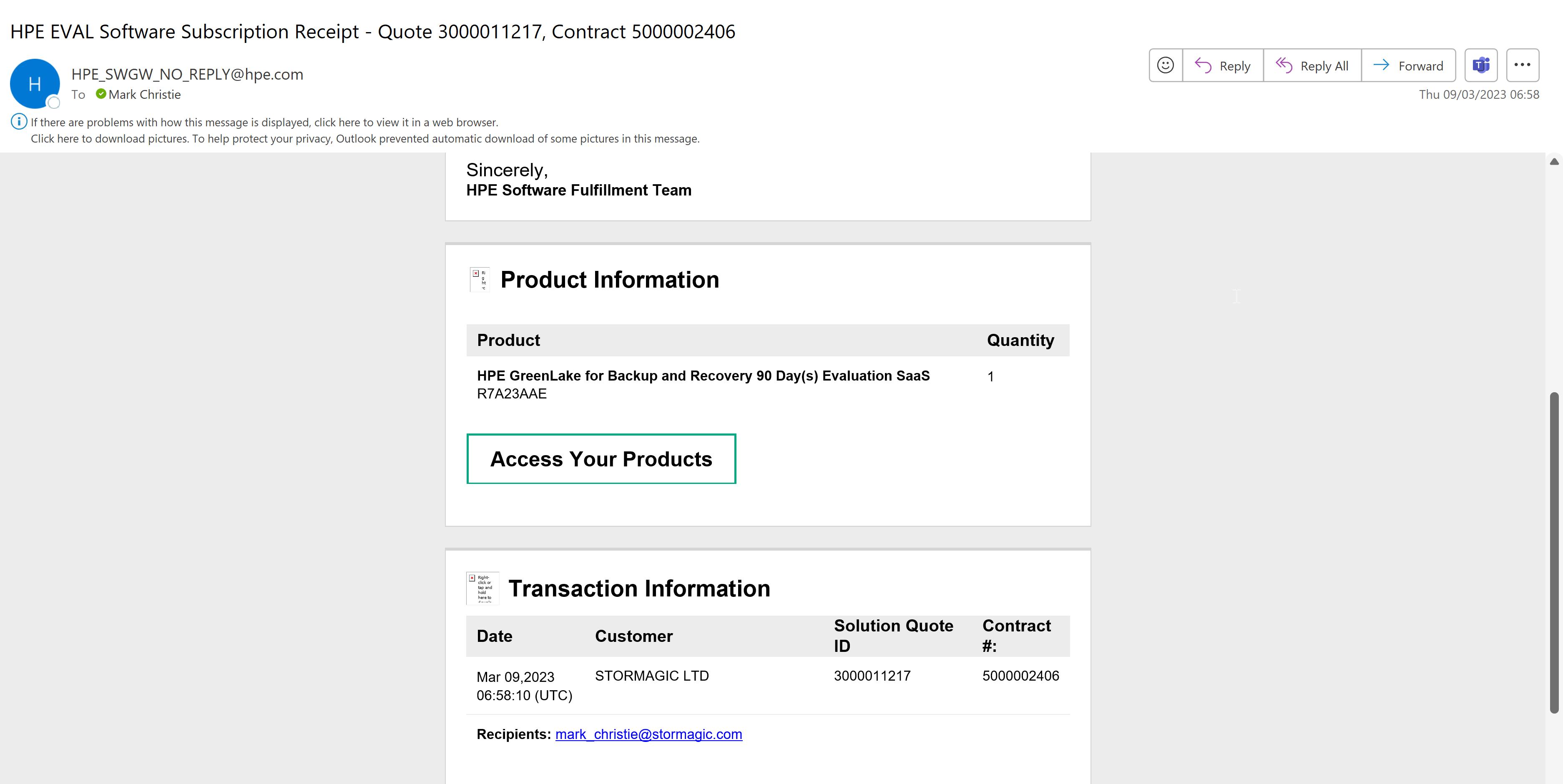
Task: Click the Mark Christie recipient name
Action: click(144, 95)
